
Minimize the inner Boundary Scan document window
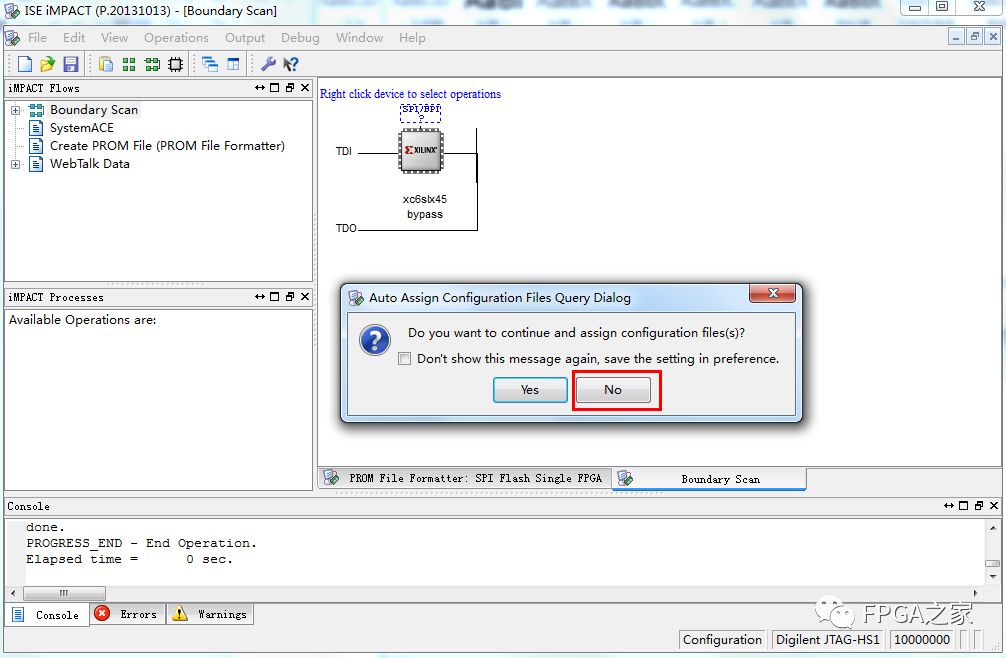[957, 37]
